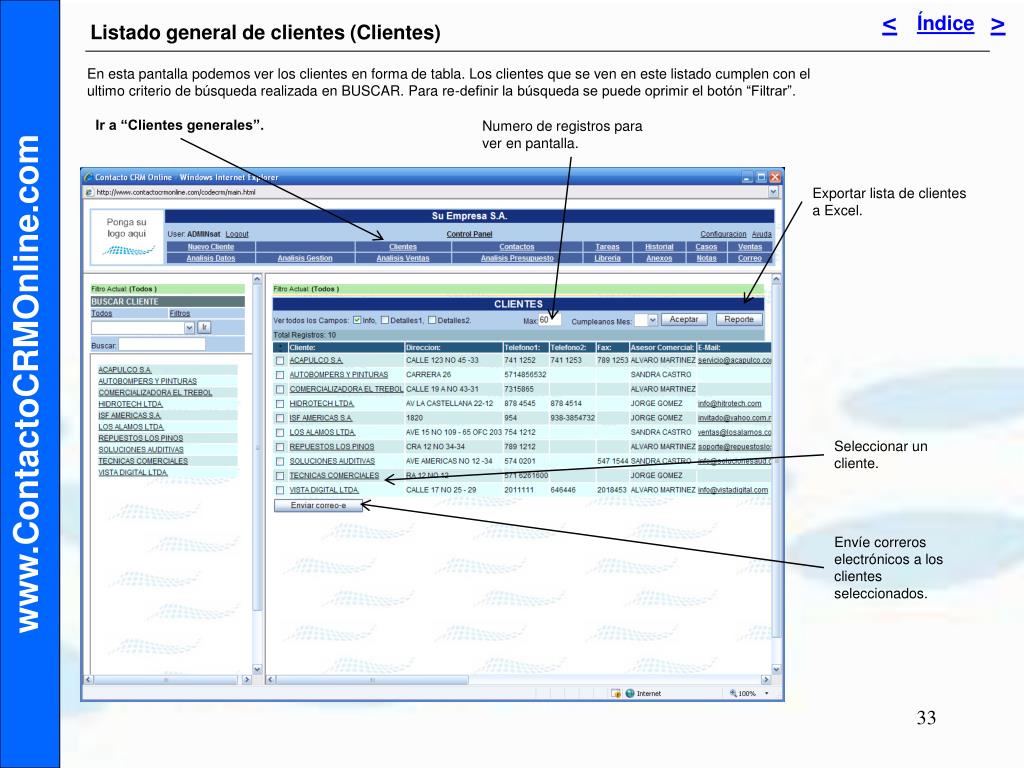Click the browser URL address field
Viewport: 1024px width, 768px height.
pyautogui.click(x=431, y=192)
